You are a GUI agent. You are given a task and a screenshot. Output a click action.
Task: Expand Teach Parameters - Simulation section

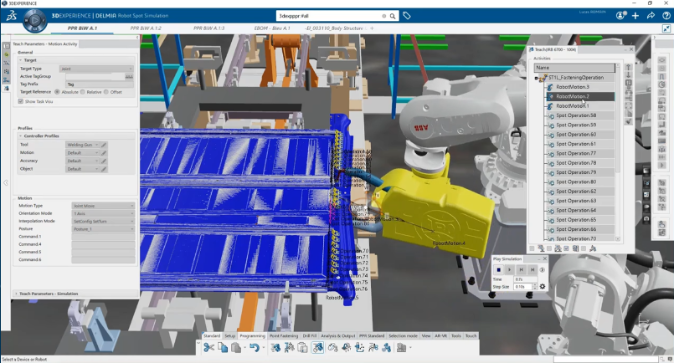pos(16,294)
